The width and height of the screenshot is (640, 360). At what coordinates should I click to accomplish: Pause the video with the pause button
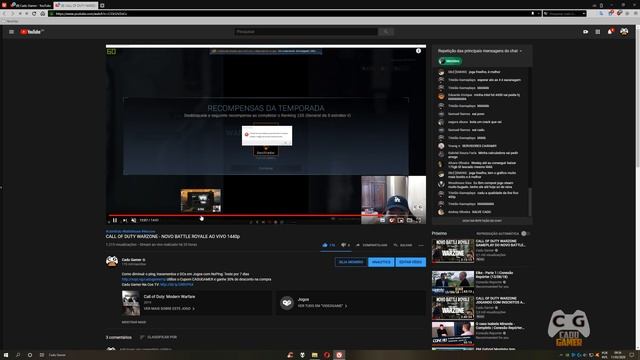click(x=115, y=220)
